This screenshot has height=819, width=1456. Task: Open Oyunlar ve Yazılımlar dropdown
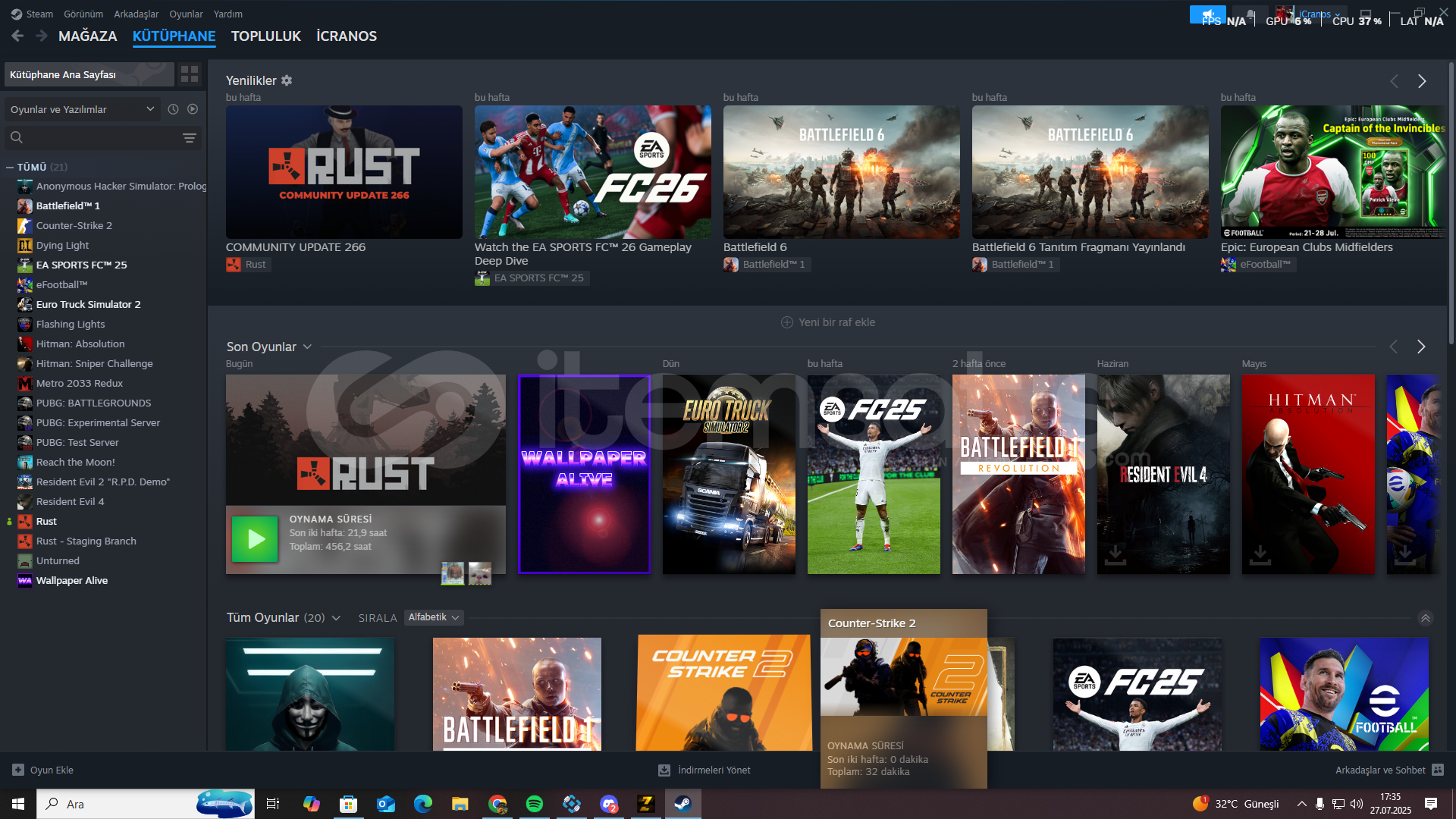click(x=83, y=109)
